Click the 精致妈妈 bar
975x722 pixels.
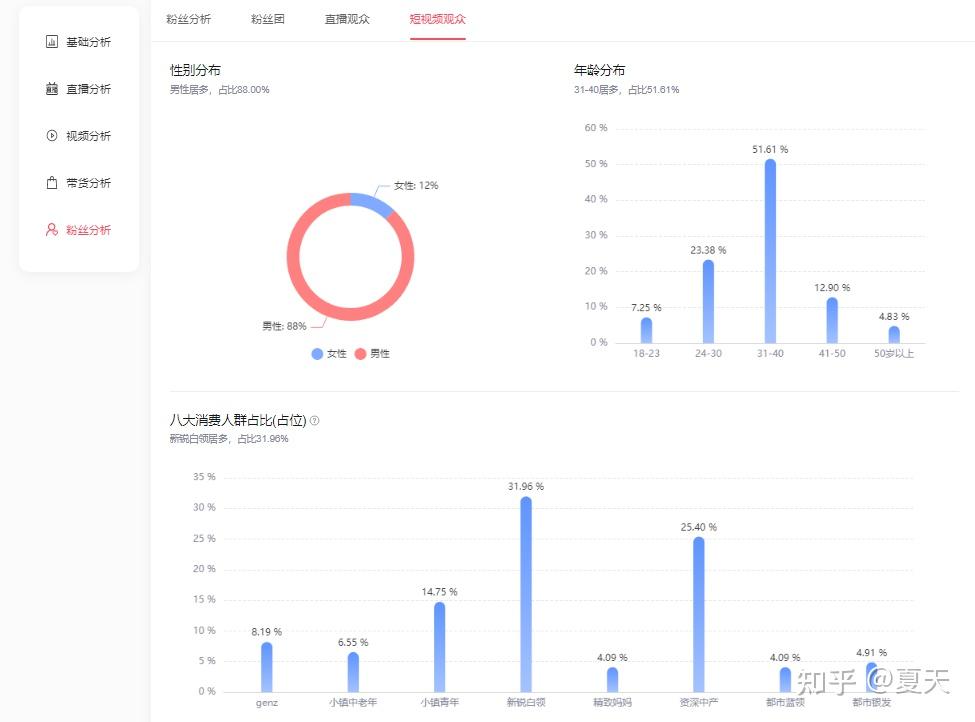click(x=612, y=680)
